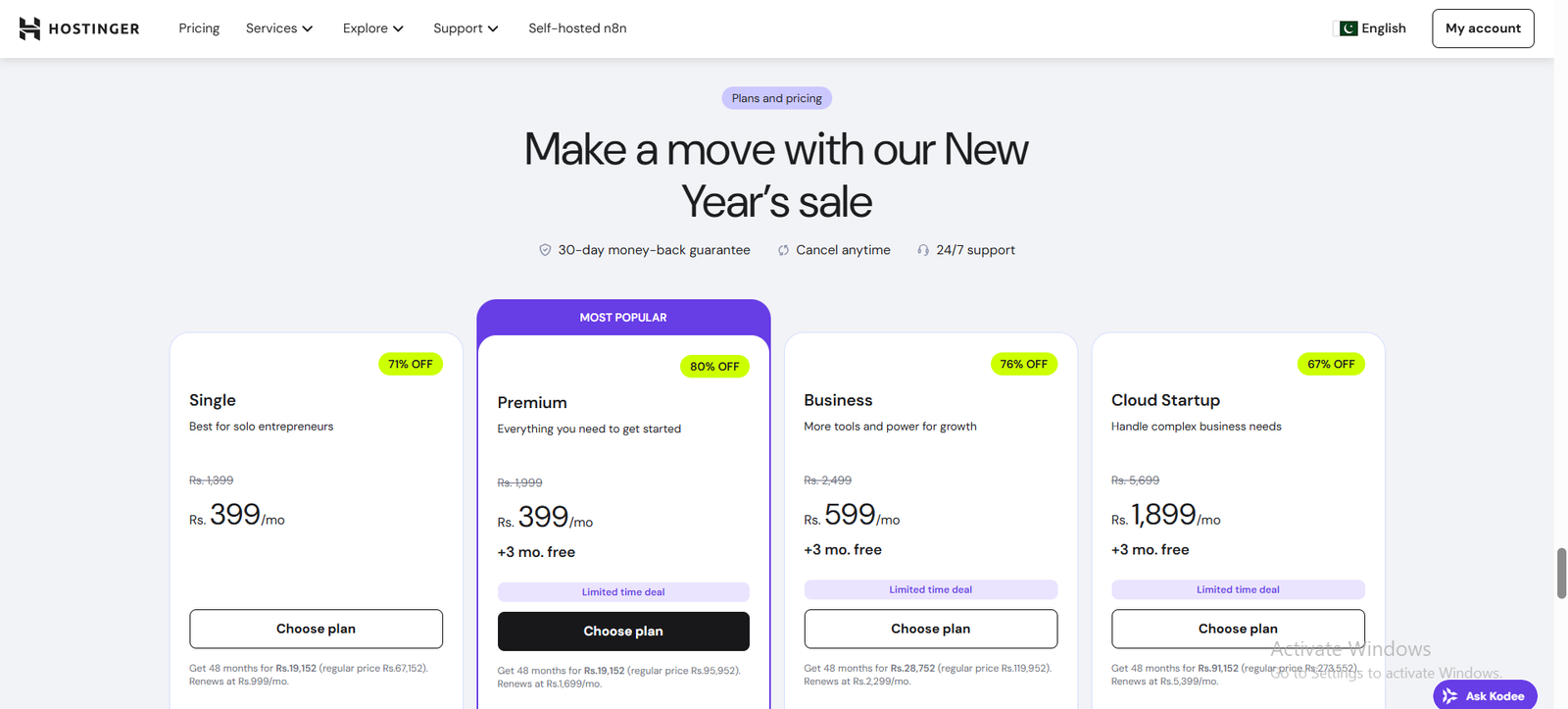Select Pricing in the navigation bar

pos(199,28)
